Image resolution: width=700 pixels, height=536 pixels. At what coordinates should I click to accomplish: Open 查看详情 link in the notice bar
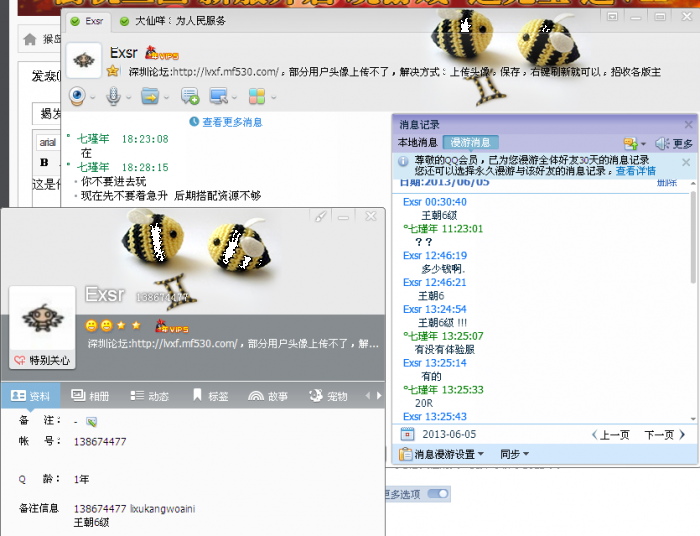[636, 171]
